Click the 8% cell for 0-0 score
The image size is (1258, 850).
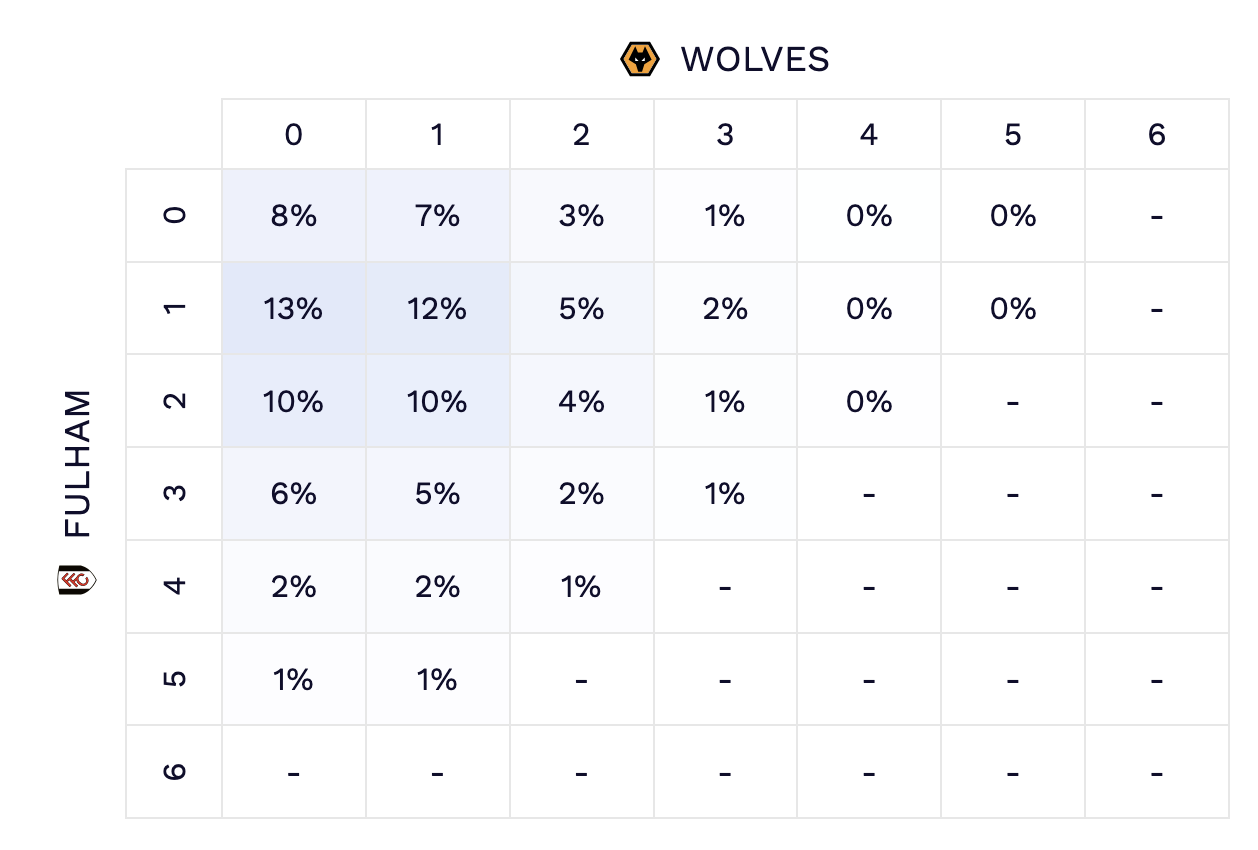coord(294,216)
